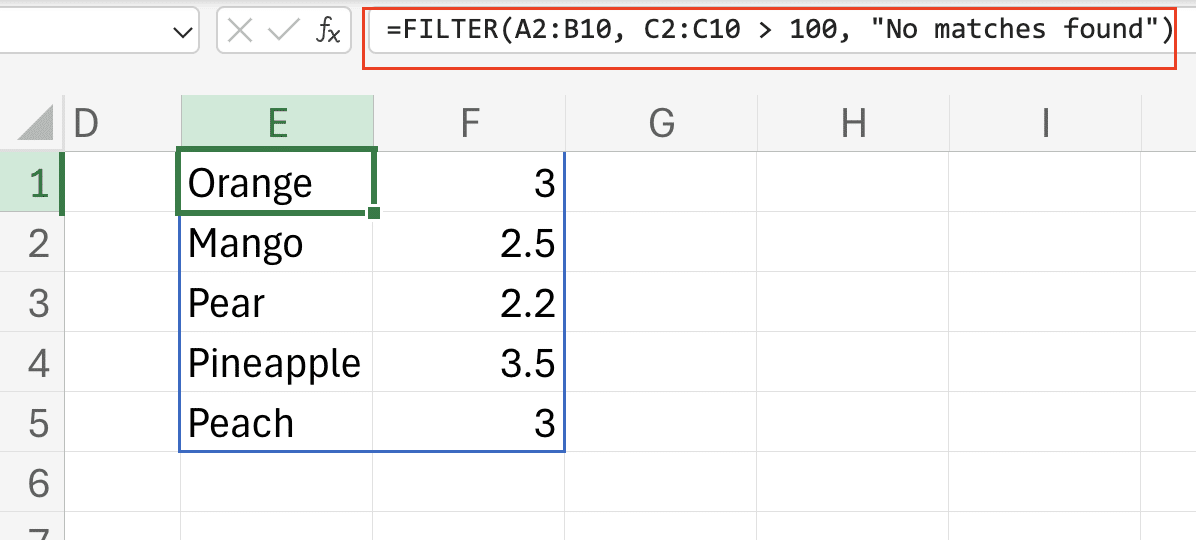Screen dimensions: 1196x540
Task: Open the Insert Function fx button
Action: 327,32
